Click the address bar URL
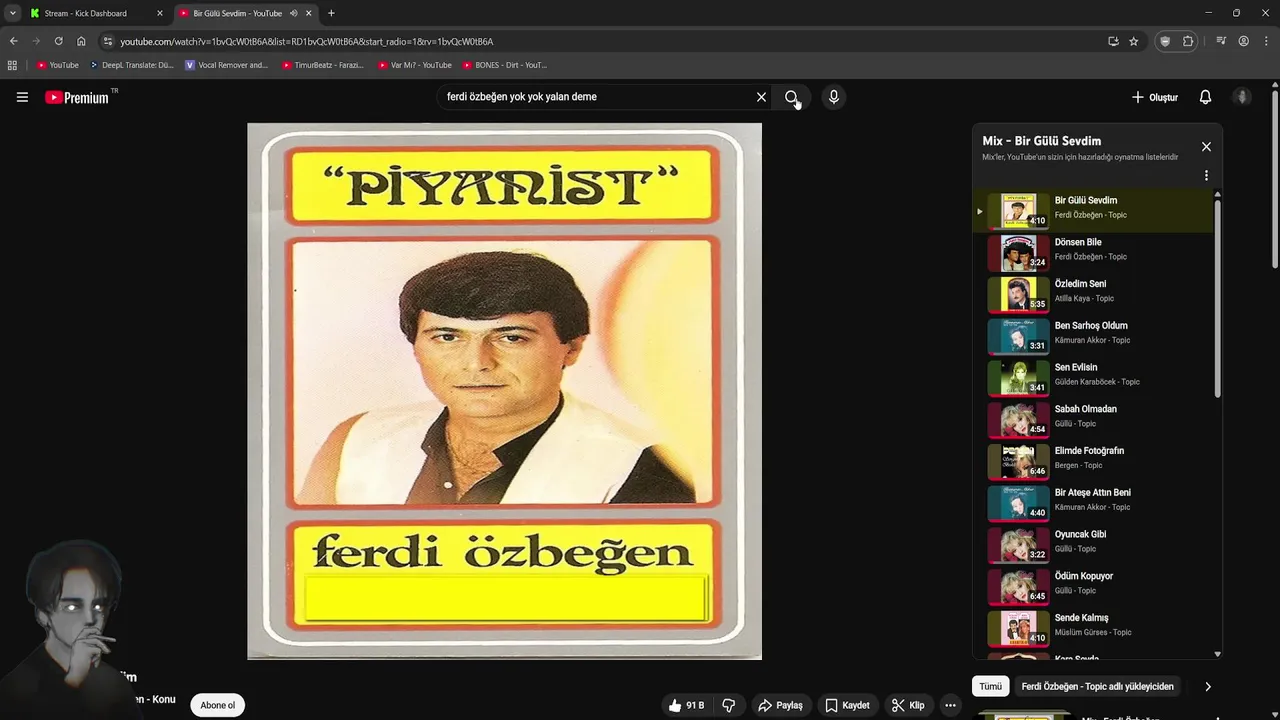Viewport: 1280px width, 720px height. point(307,41)
